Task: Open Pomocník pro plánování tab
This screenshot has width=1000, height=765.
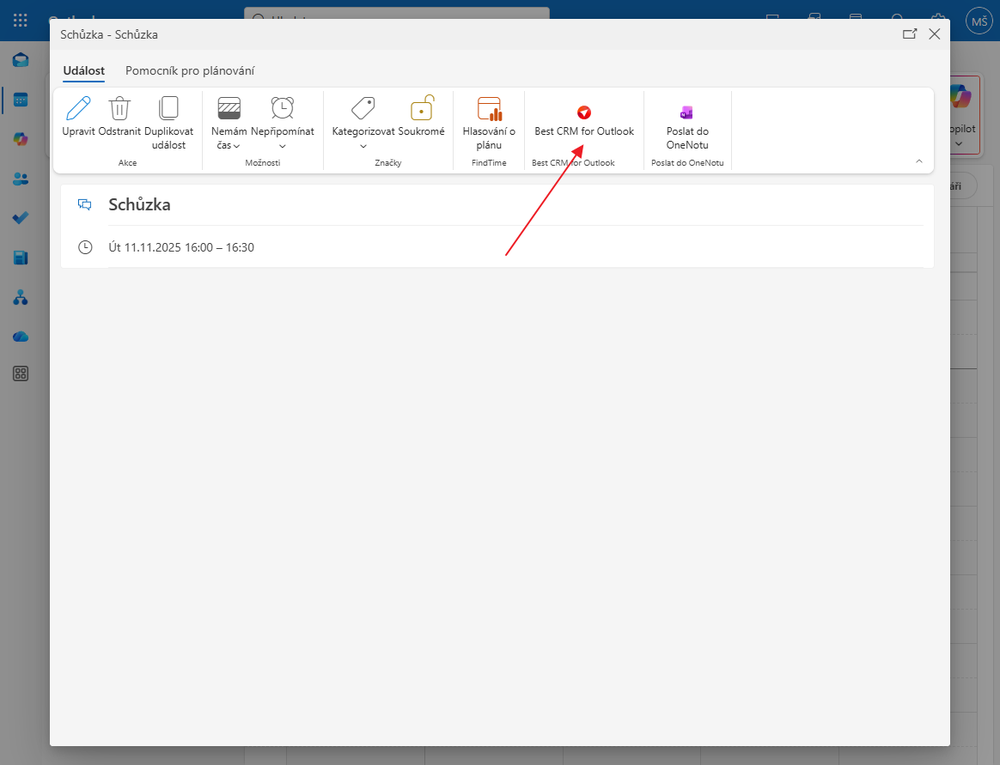Action: pyautogui.click(x=189, y=71)
